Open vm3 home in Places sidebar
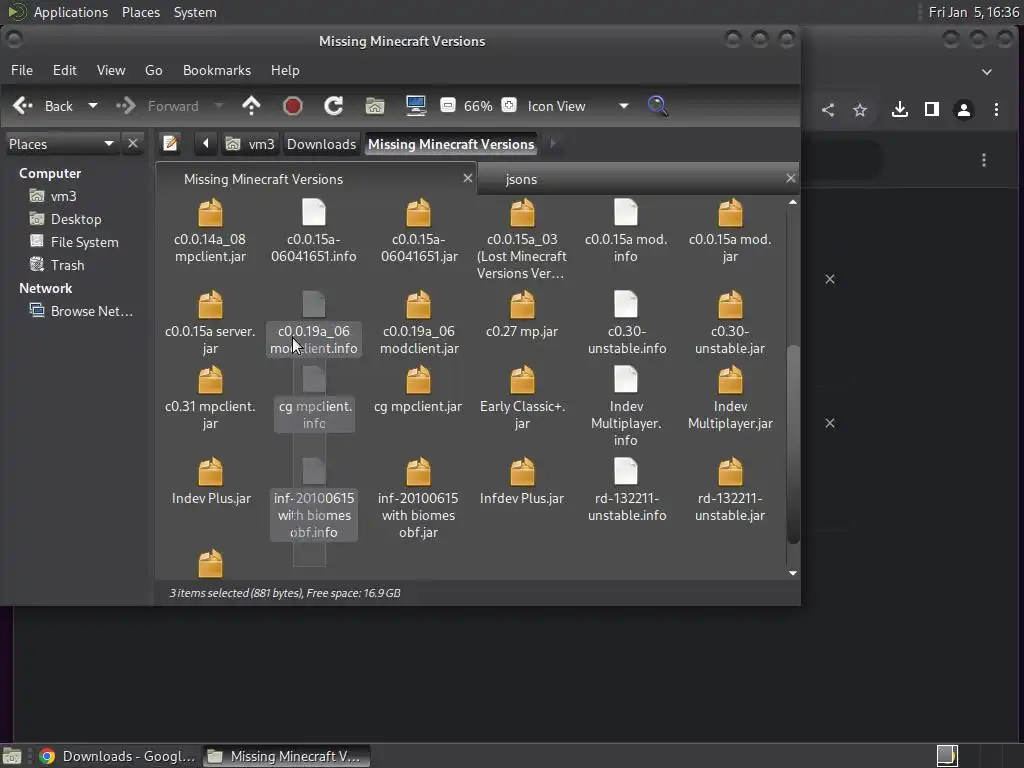 click(63, 196)
